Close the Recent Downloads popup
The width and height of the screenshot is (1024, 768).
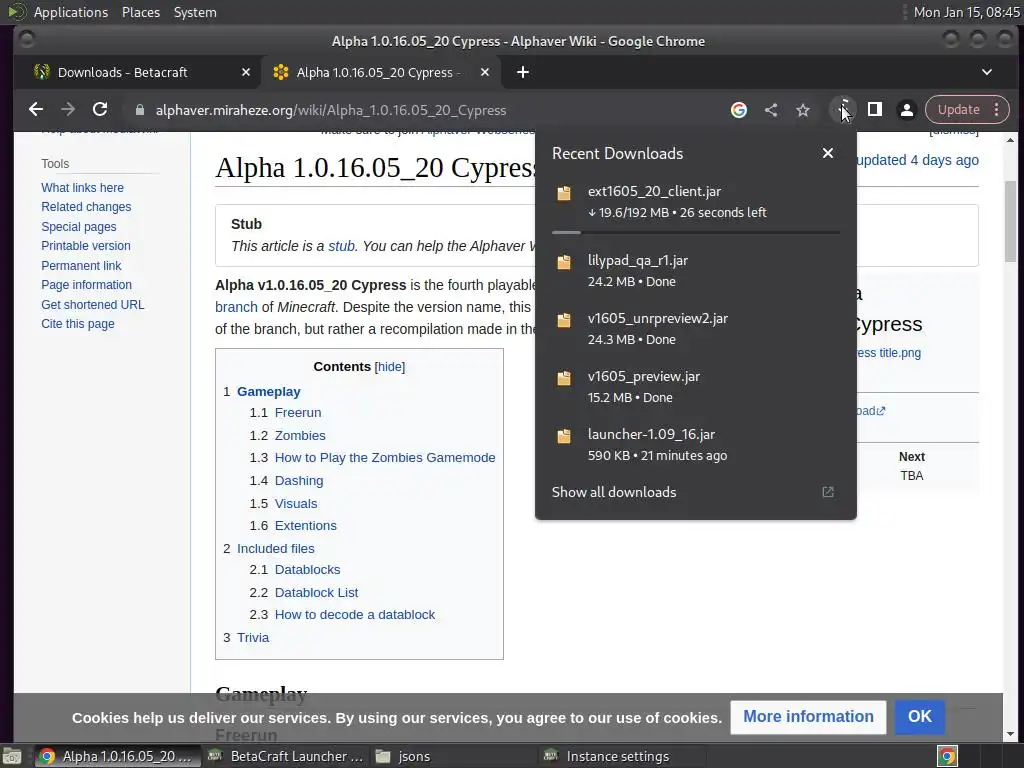coord(827,153)
